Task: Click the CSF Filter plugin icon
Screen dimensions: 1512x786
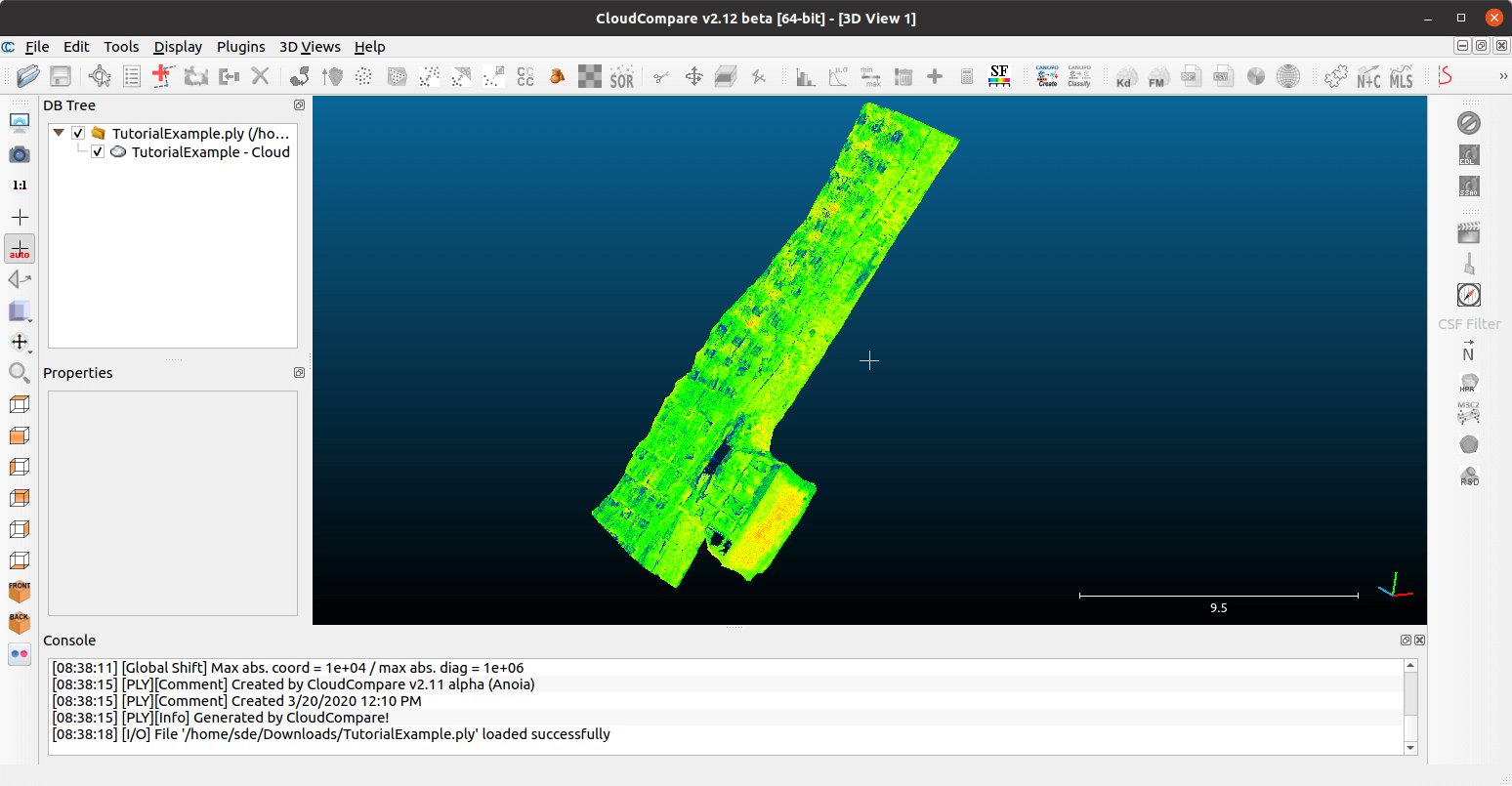Action: [1469, 324]
